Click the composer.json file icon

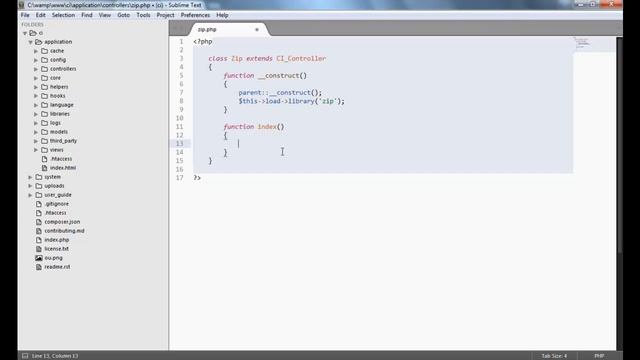click(39, 222)
